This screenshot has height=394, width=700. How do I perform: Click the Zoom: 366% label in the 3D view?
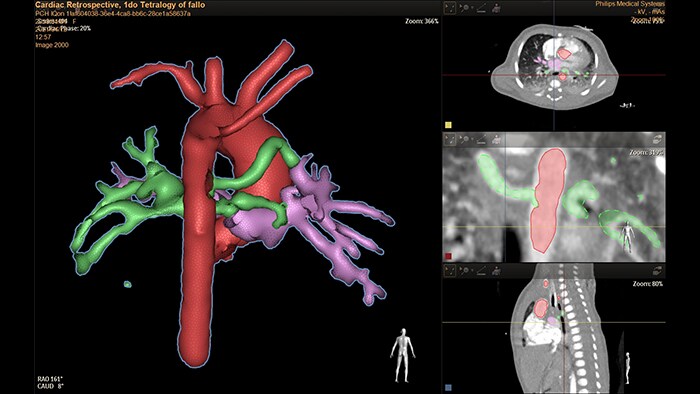point(422,21)
